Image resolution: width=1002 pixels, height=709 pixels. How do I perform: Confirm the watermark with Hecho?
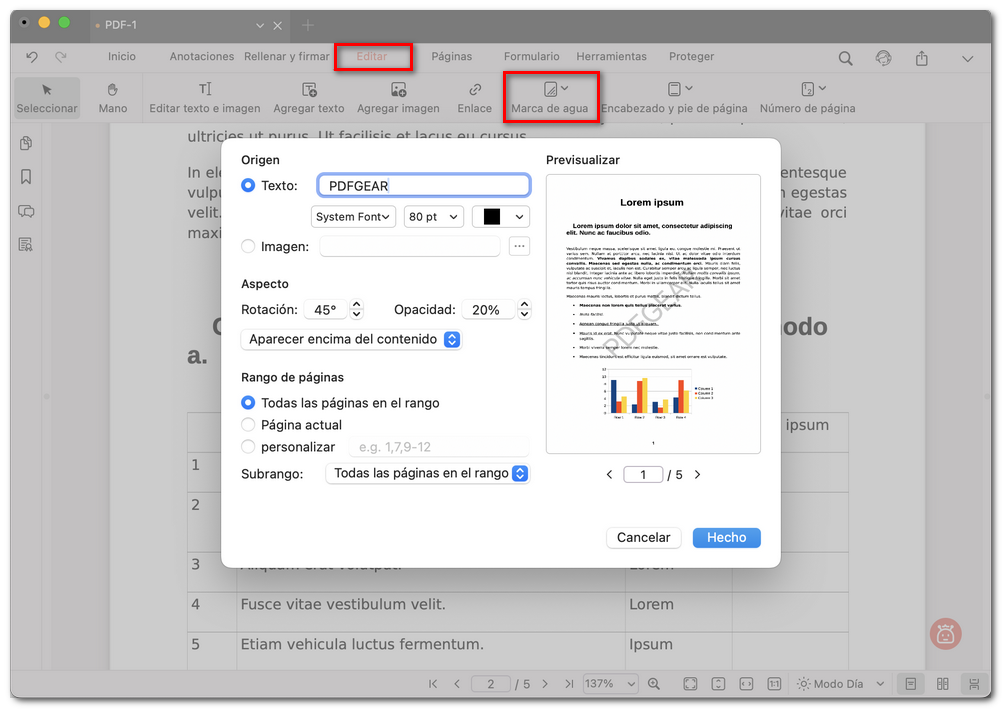click(727, 538)
